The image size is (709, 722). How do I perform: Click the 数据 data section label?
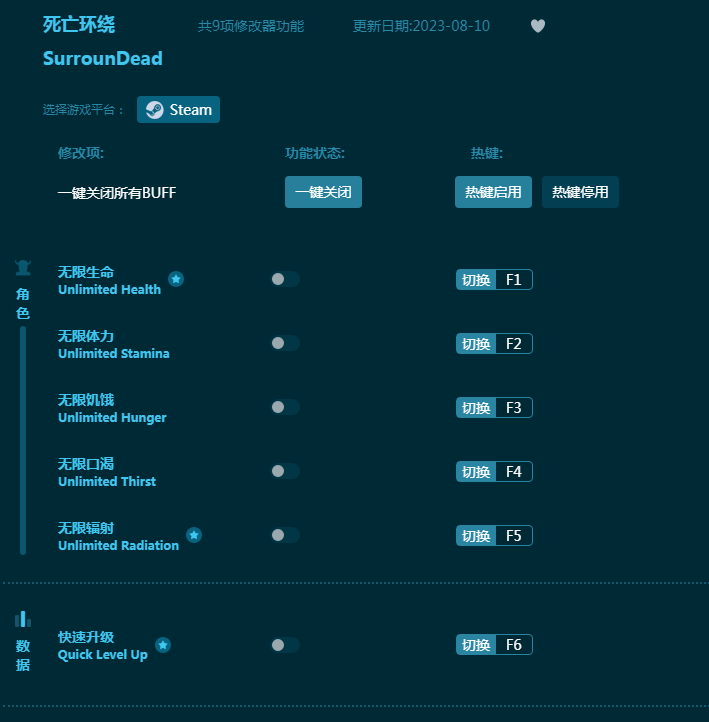23,655
